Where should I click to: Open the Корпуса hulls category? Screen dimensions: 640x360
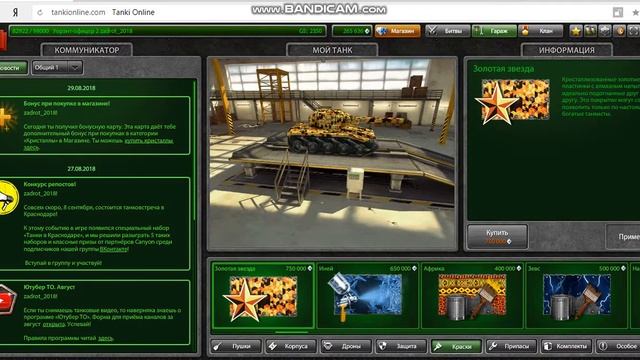(291, 347)
